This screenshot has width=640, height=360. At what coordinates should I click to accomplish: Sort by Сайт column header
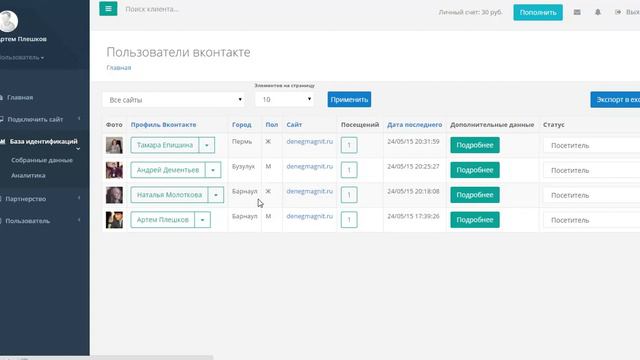click(294, 124)
